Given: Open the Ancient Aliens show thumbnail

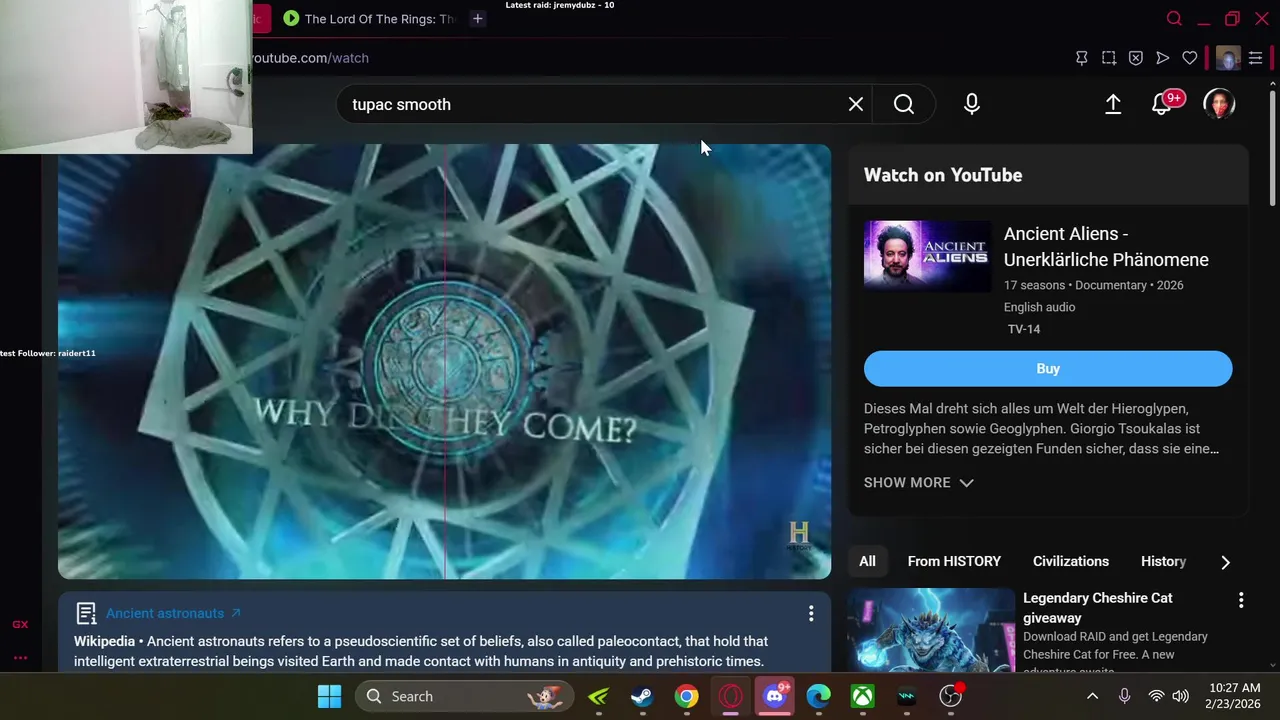Looking at the screenshot, I should (x=927, y=256).
